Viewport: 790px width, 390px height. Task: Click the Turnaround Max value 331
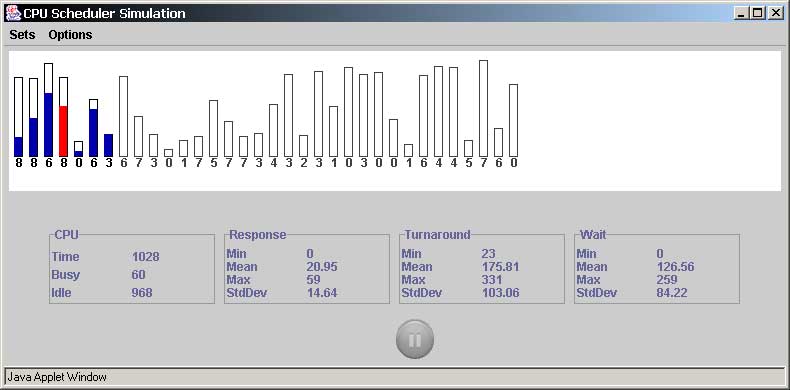tap(492, 280)
